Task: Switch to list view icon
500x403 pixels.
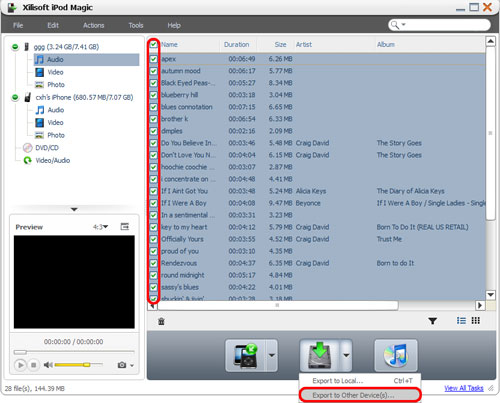Action: click(x=461, y=321)
